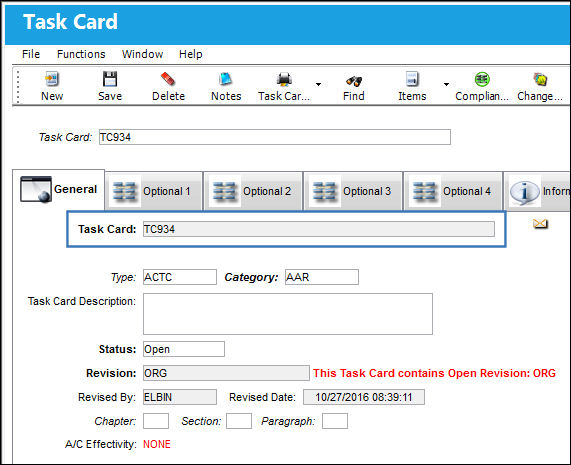Open the File menu
Screen dimensions: 571x465
31,54
